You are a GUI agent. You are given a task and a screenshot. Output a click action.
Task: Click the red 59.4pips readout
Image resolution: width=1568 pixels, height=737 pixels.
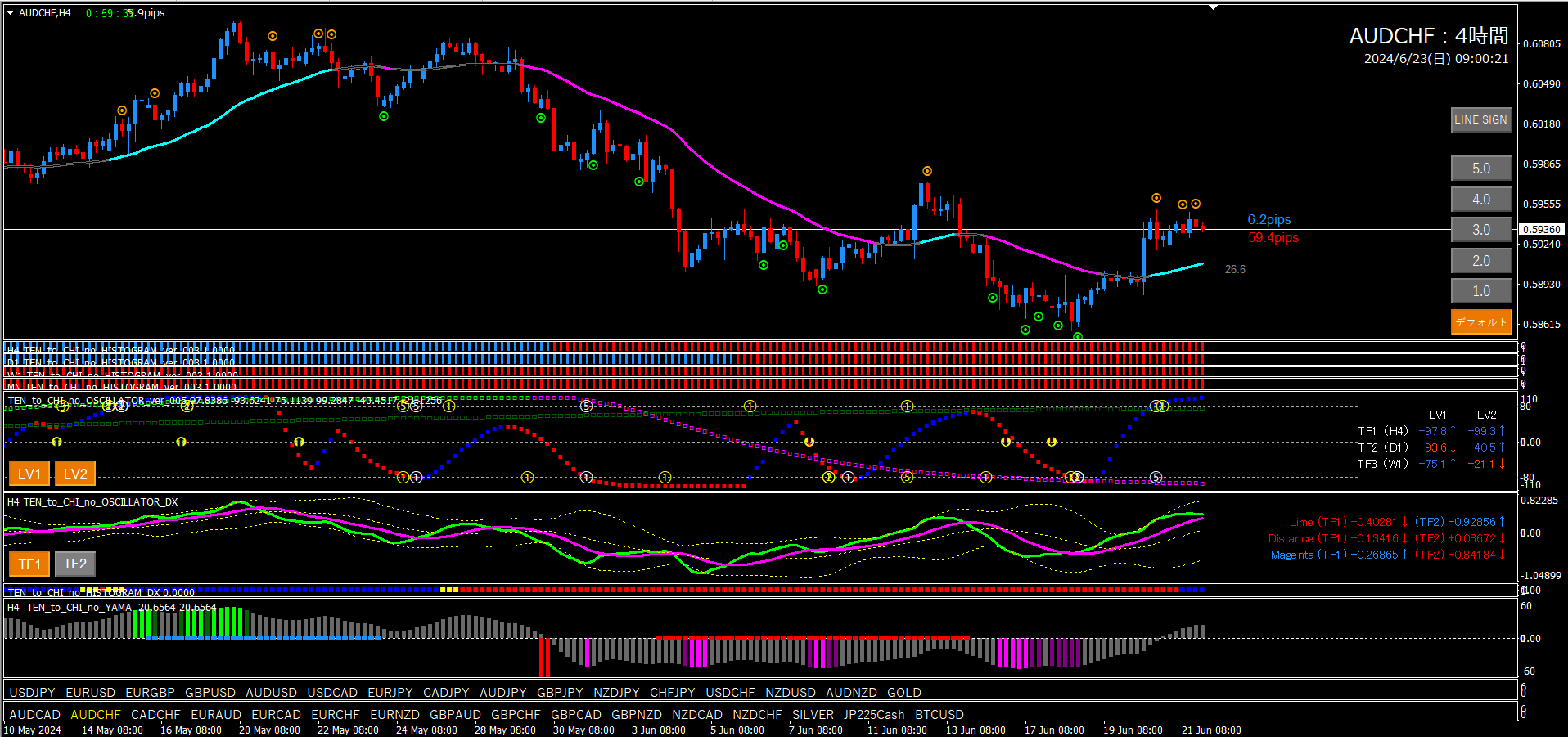coord(1273,238)
